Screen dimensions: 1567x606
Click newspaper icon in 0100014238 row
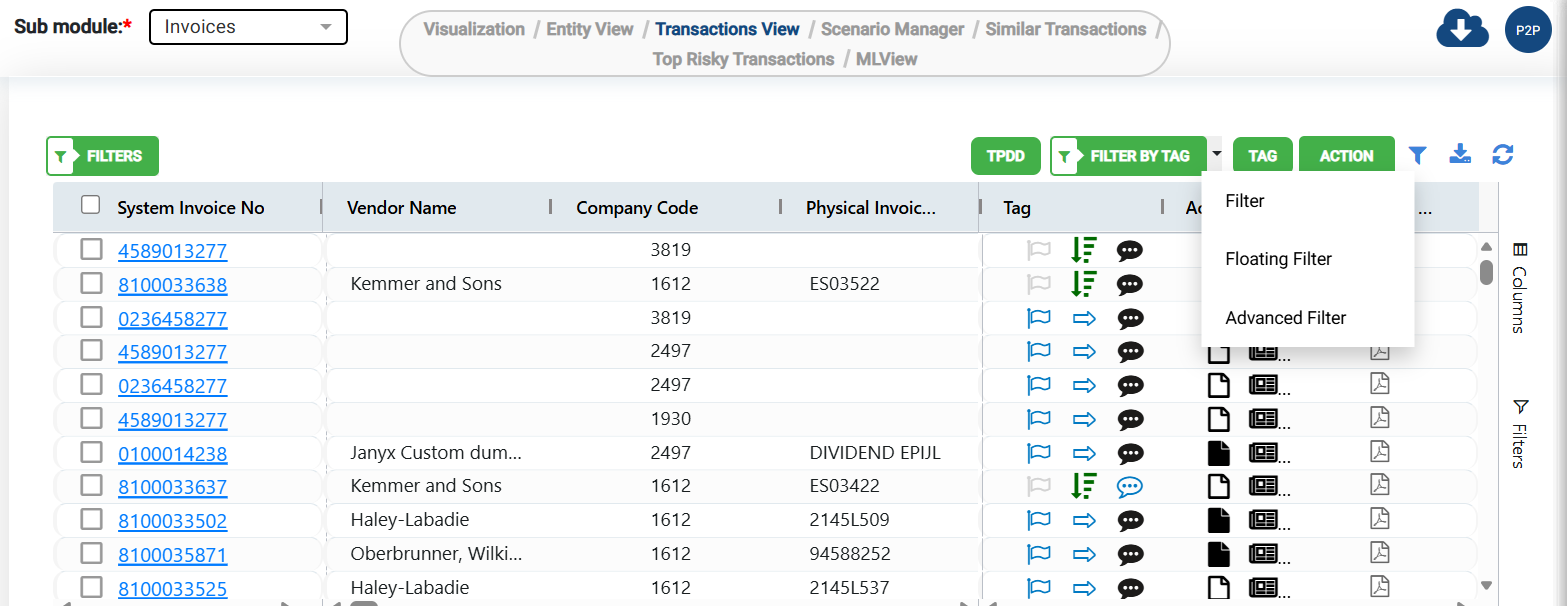[x=1264, y=453]
